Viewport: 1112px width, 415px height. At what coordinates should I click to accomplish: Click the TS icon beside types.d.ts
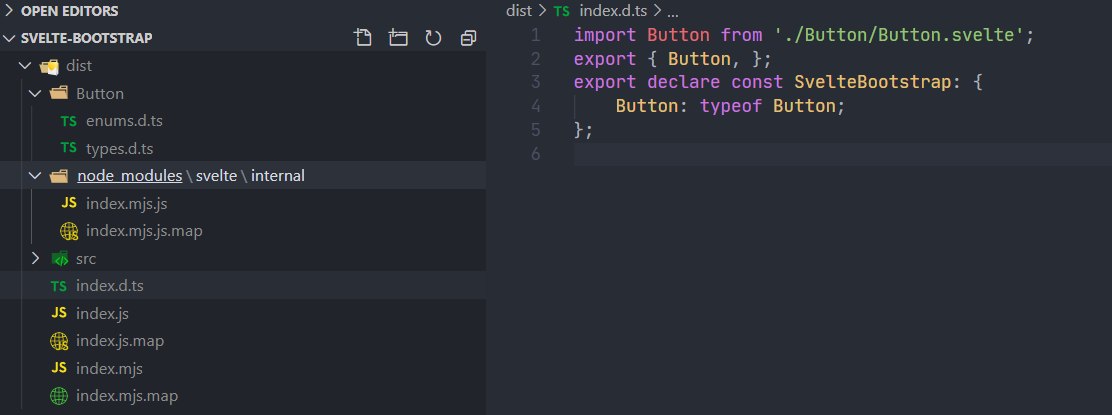[x=69, y=148]
